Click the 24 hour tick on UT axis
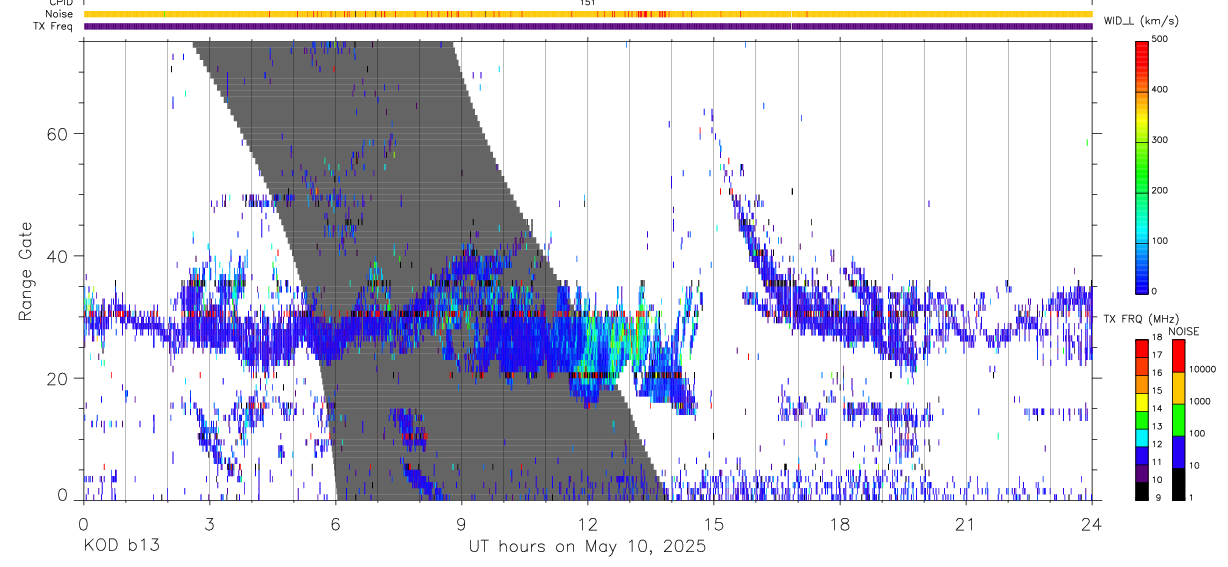 click(1092, 523)
